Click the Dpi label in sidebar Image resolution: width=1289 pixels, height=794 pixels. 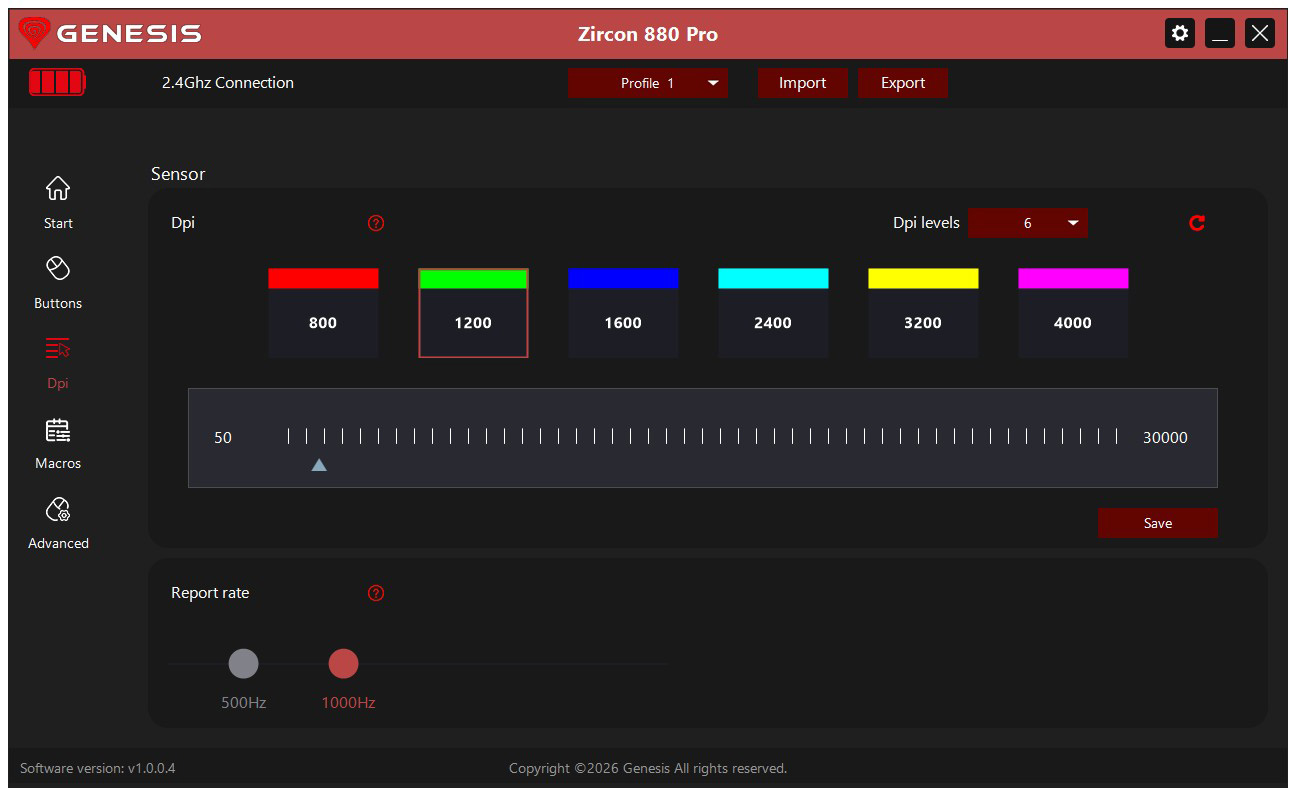(58, 383)
